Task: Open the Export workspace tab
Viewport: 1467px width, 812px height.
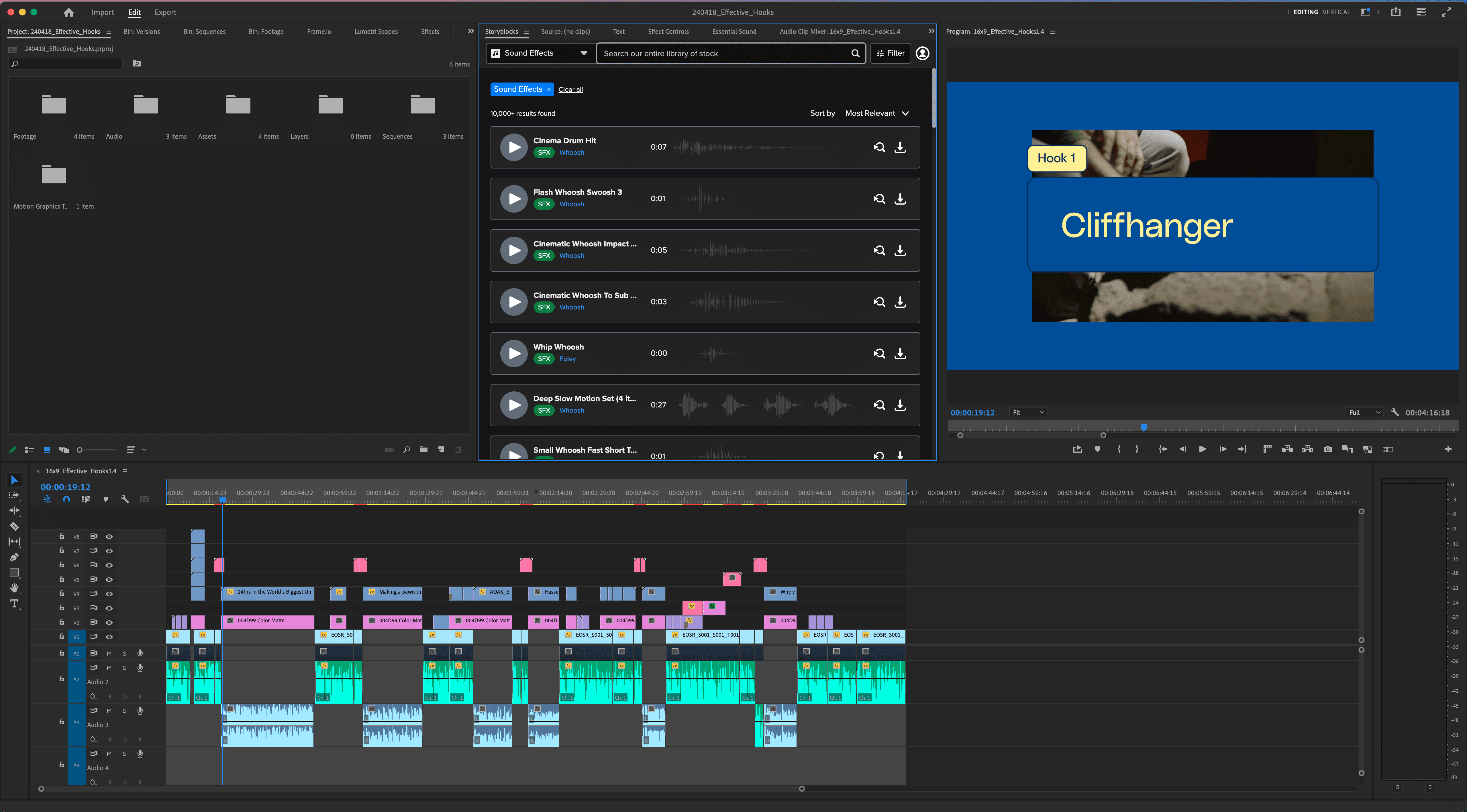Action: (x=165, y=12)
